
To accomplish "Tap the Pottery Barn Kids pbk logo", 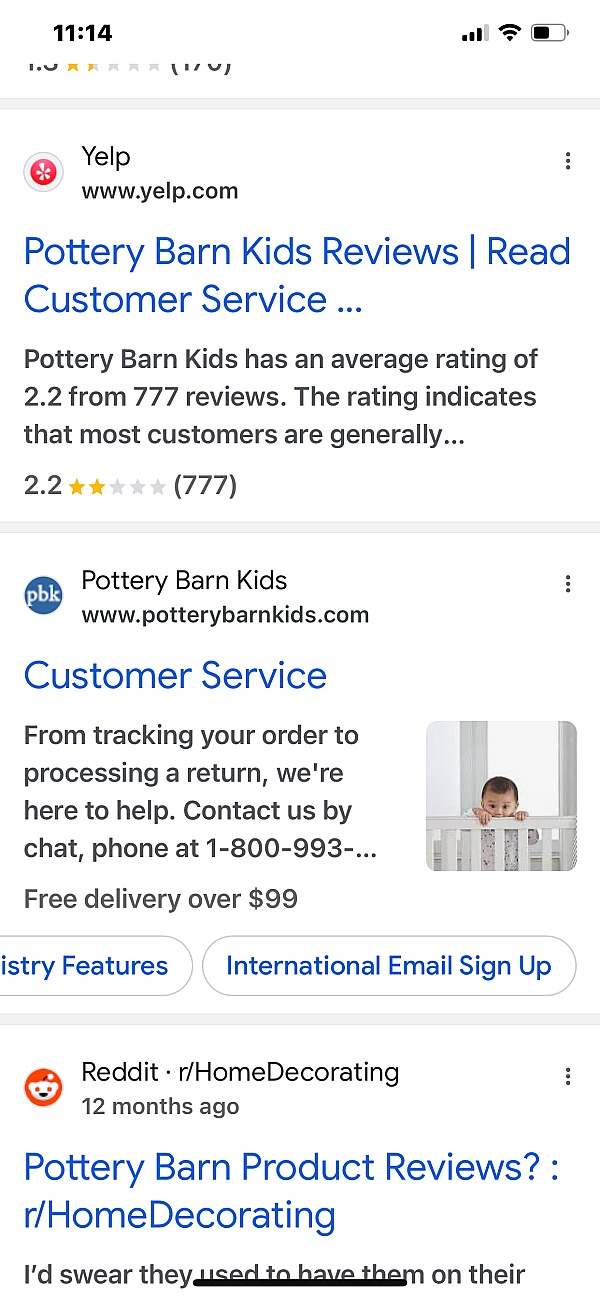I will point(43,596).
